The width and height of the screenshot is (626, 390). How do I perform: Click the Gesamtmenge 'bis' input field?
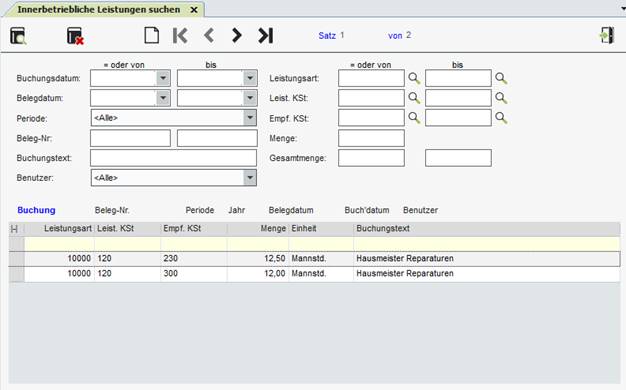click(458, 158)
